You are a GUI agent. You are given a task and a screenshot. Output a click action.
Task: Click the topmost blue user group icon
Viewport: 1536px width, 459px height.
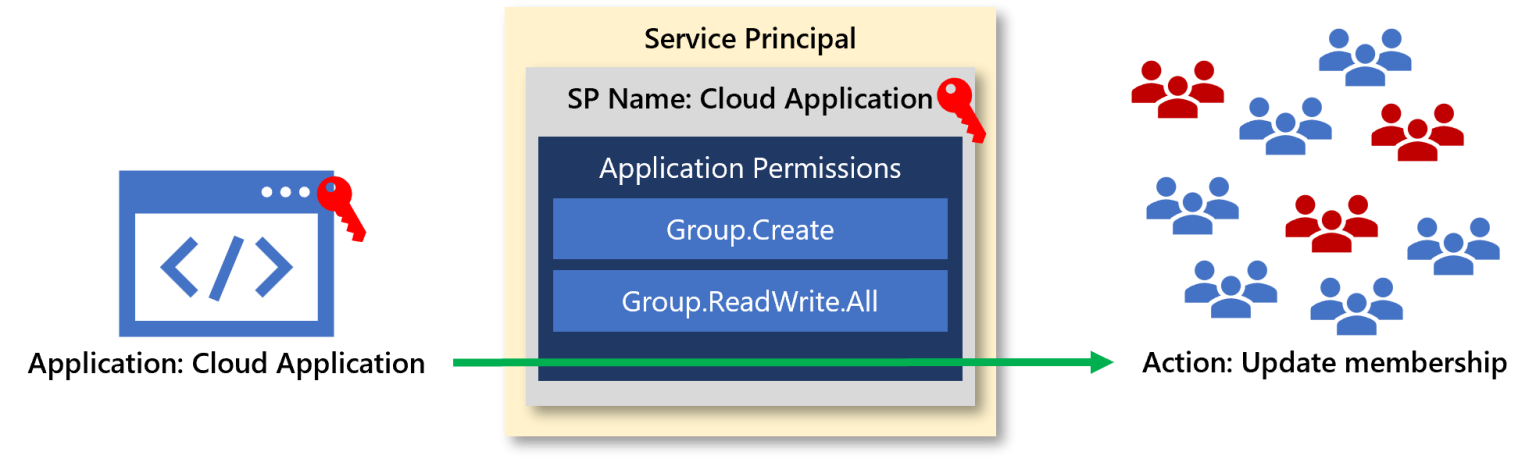tap(1364, 58)
